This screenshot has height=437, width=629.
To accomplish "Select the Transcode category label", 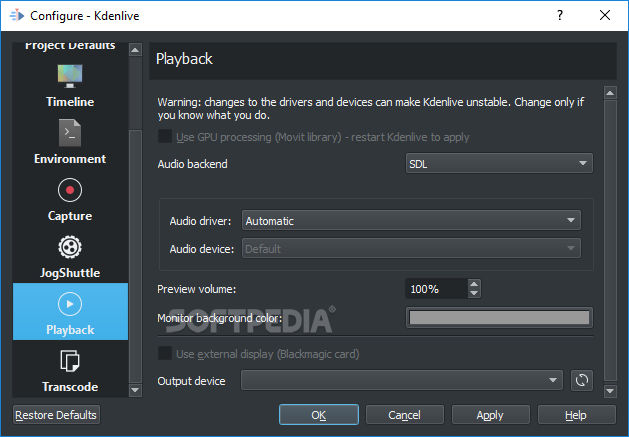I will pyautogui.click(x=70, y=387).
